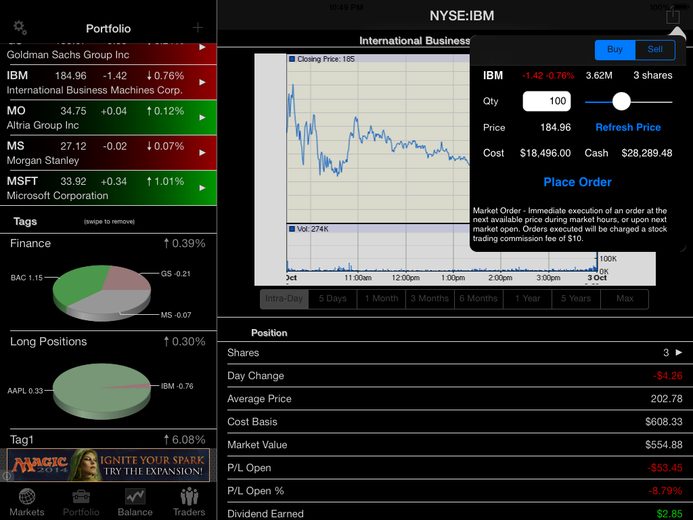Screen dimensions: 693x520
Task: Tap the Magic 2014 ad banner
Action: [x=108, y=465]
